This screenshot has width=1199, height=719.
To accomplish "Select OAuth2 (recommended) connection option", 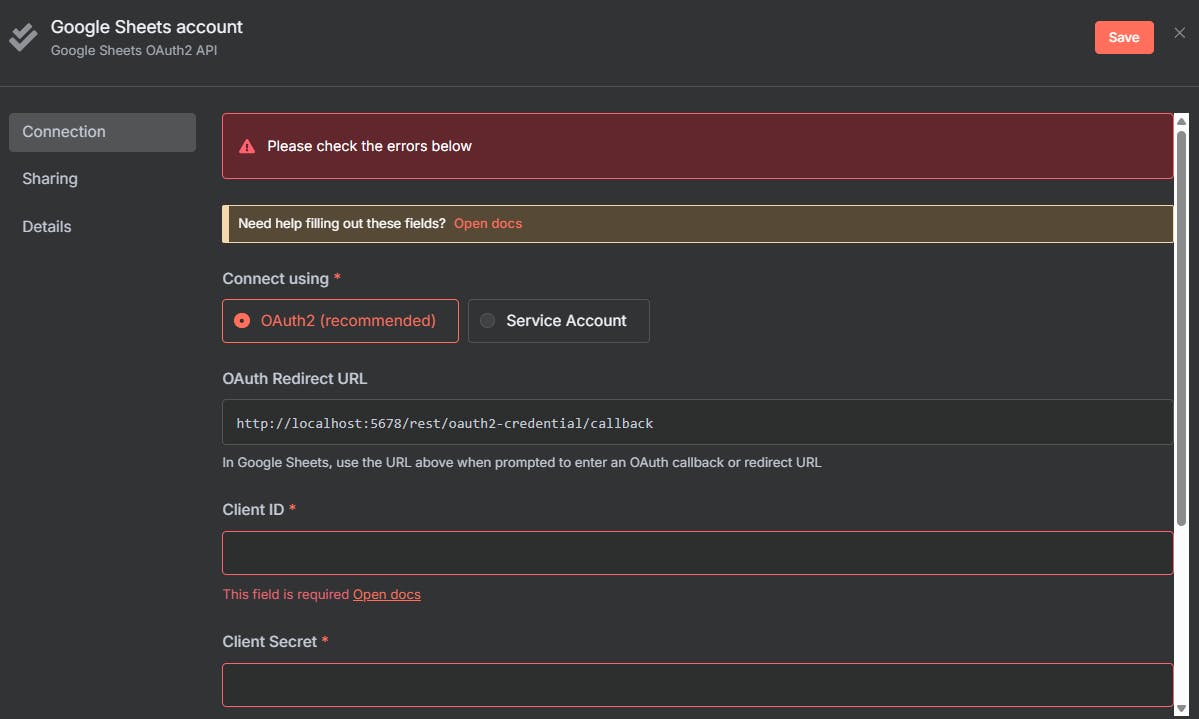I will point(340,320).
